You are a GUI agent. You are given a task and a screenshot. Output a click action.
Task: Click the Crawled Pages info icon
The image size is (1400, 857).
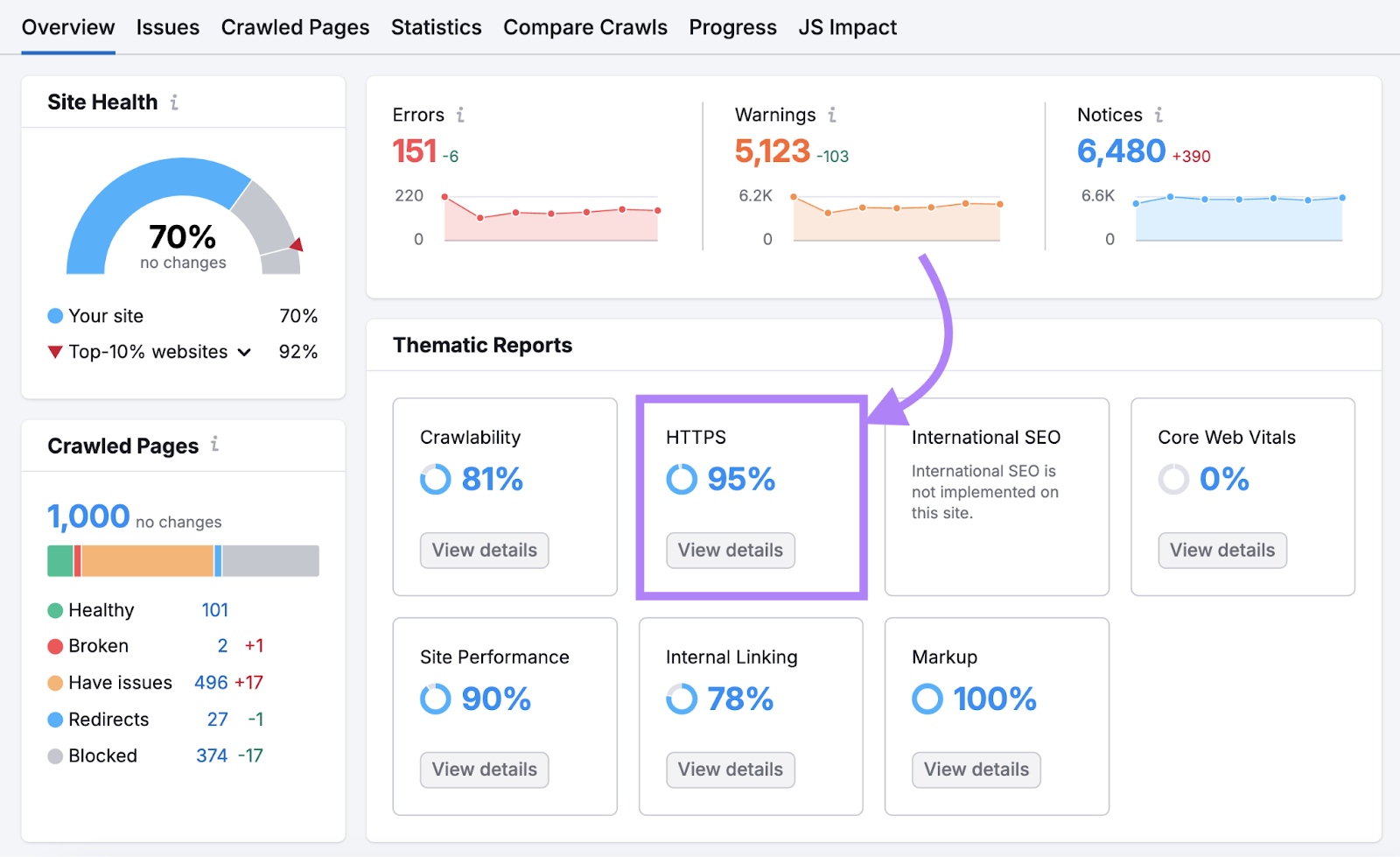[215, 445]
